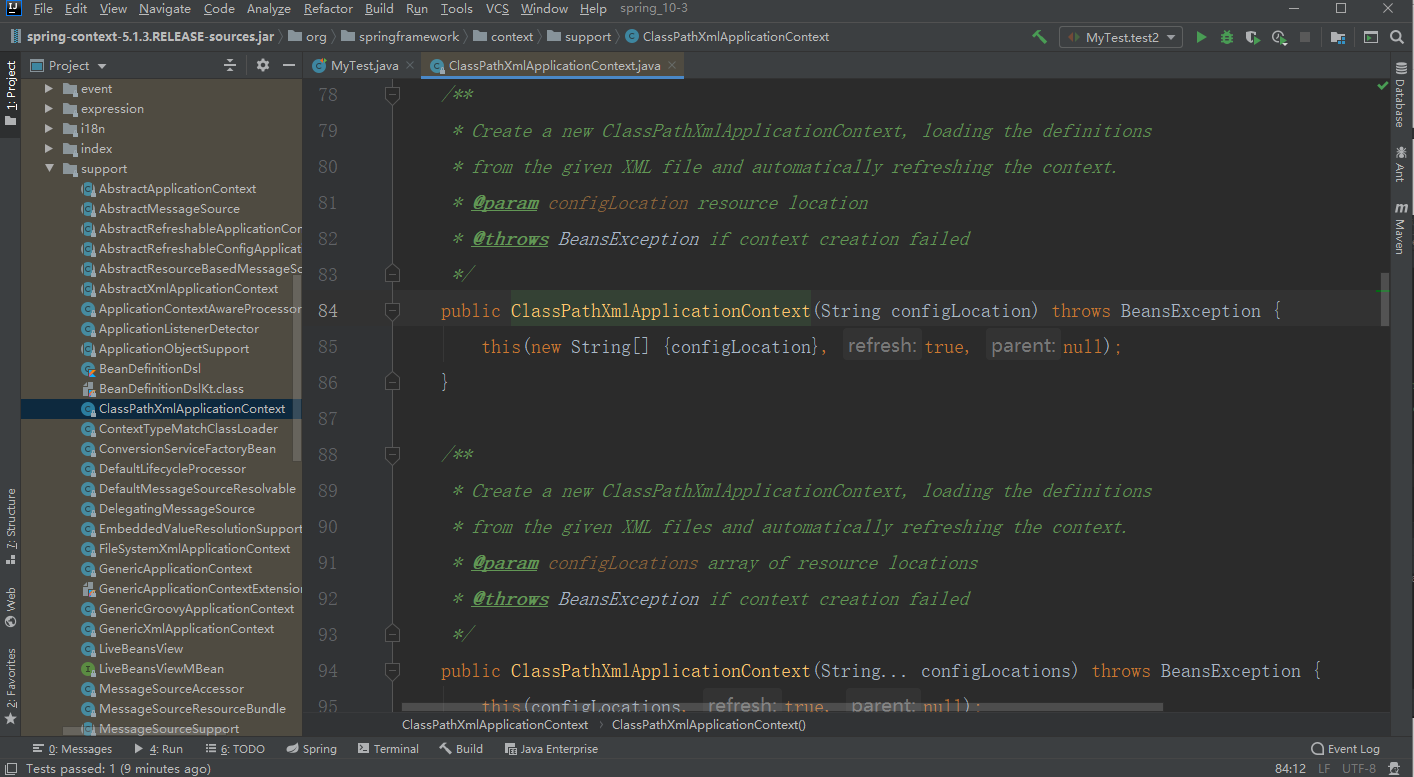The image size is (1414, 777).
Task: Toggle the 1: Project side tab
Action: pos(10,94)
